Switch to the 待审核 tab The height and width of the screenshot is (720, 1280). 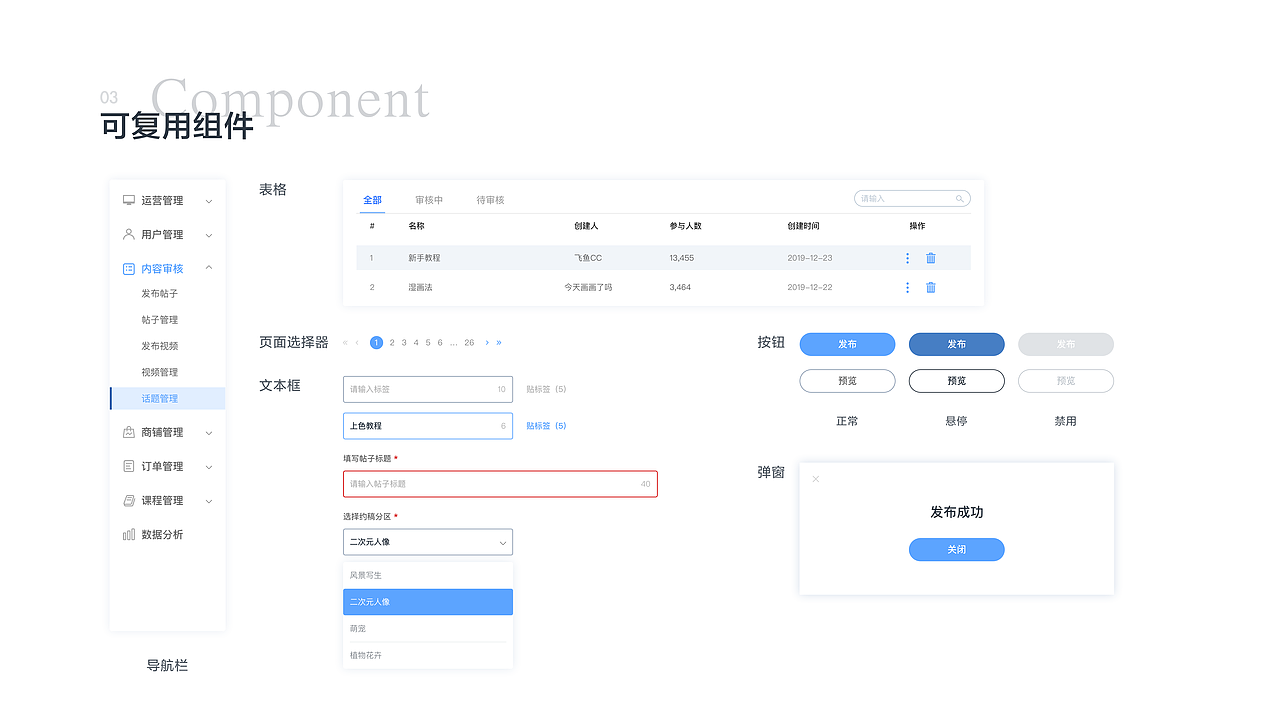489,199
